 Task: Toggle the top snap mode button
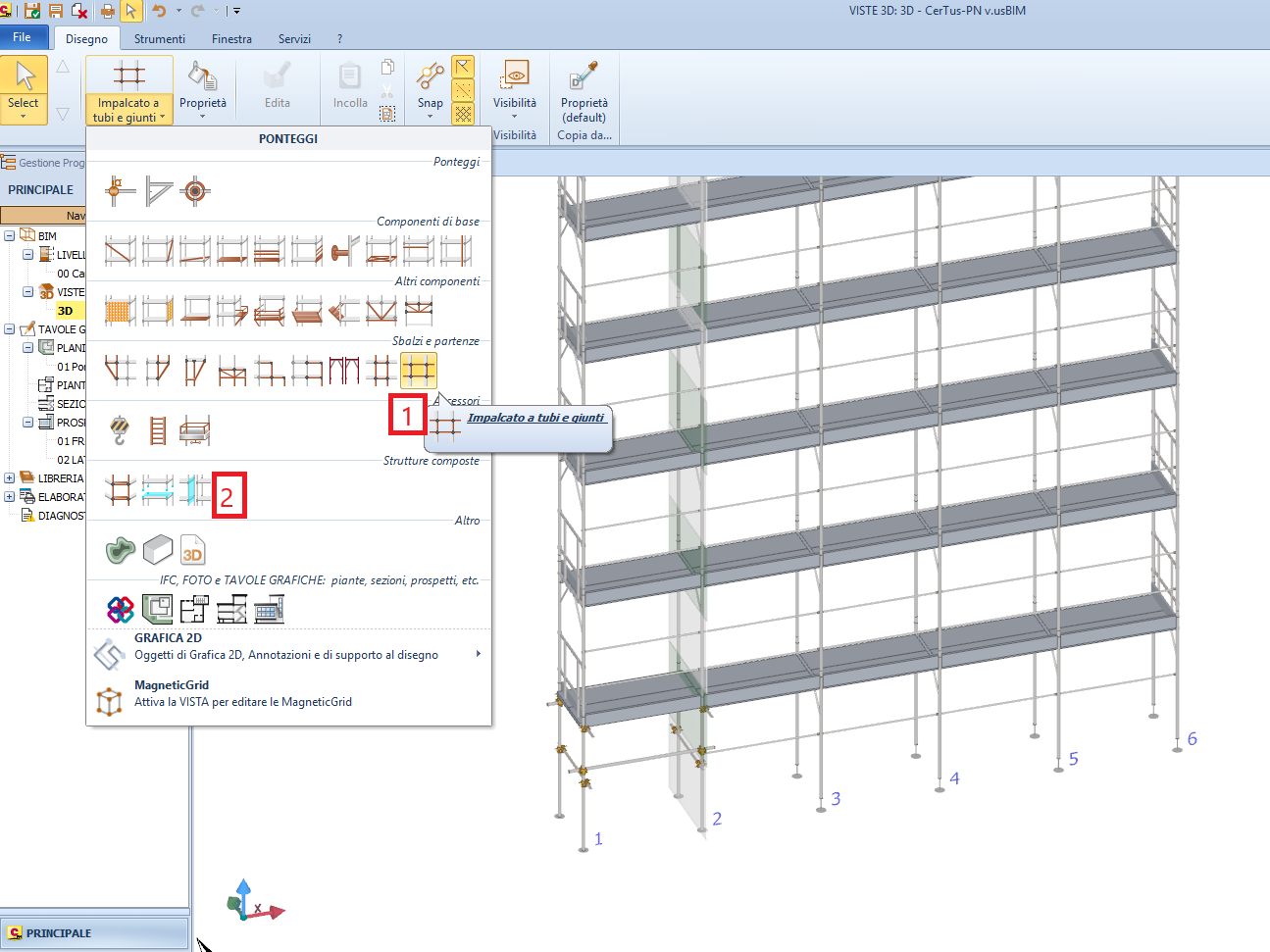click(463, 67)
